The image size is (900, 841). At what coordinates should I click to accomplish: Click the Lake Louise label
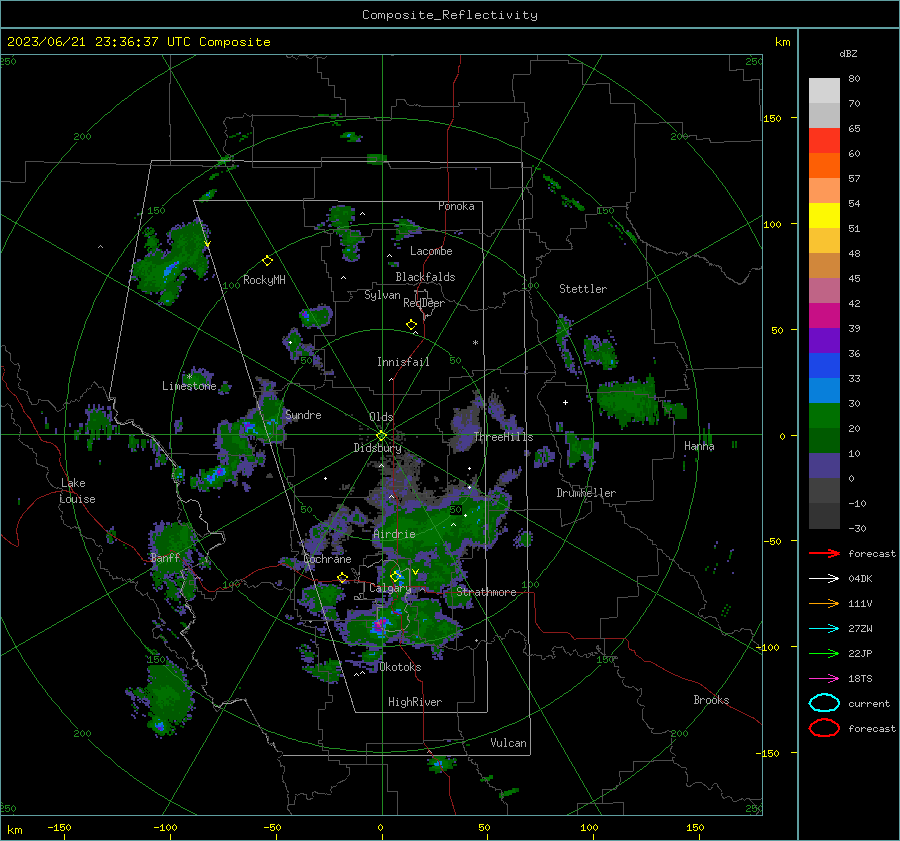[x=78, y=491]
